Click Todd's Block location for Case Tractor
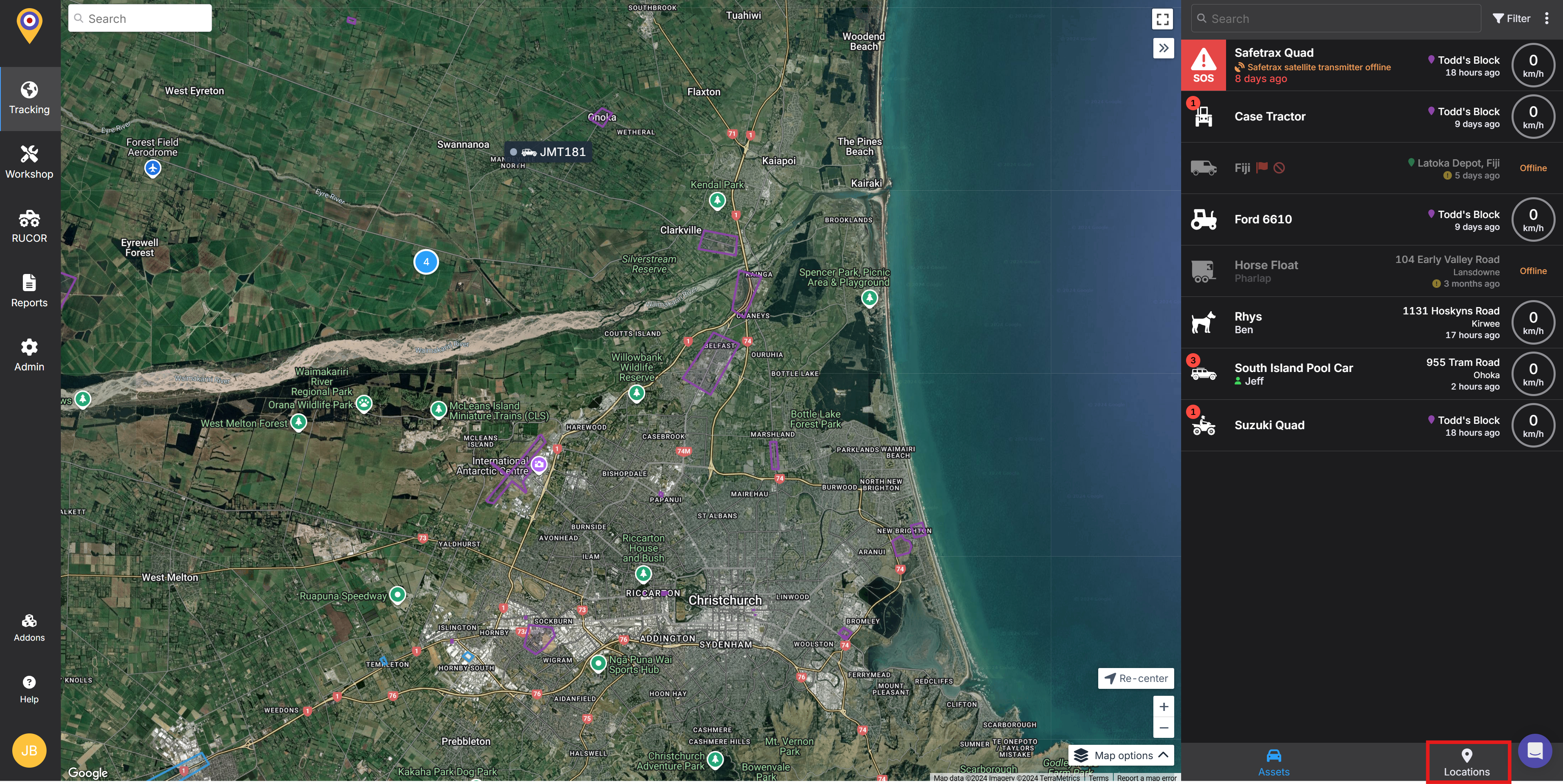This screenshot has height=784, width=1563. pos(1468,111)
